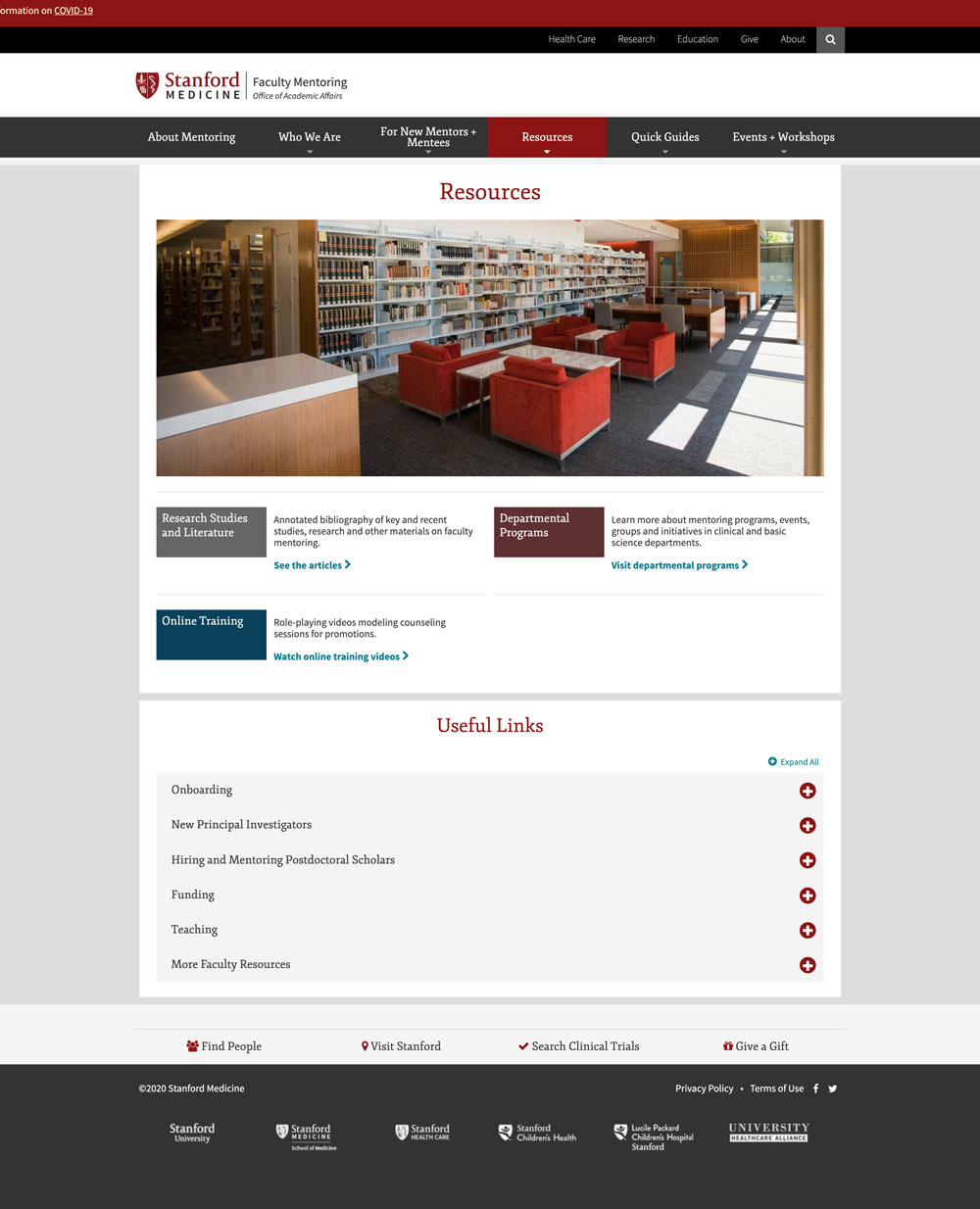The image size is (980, 1209).
Task: Click the Give a Gift icon
Action: [x=728, y=1045]
